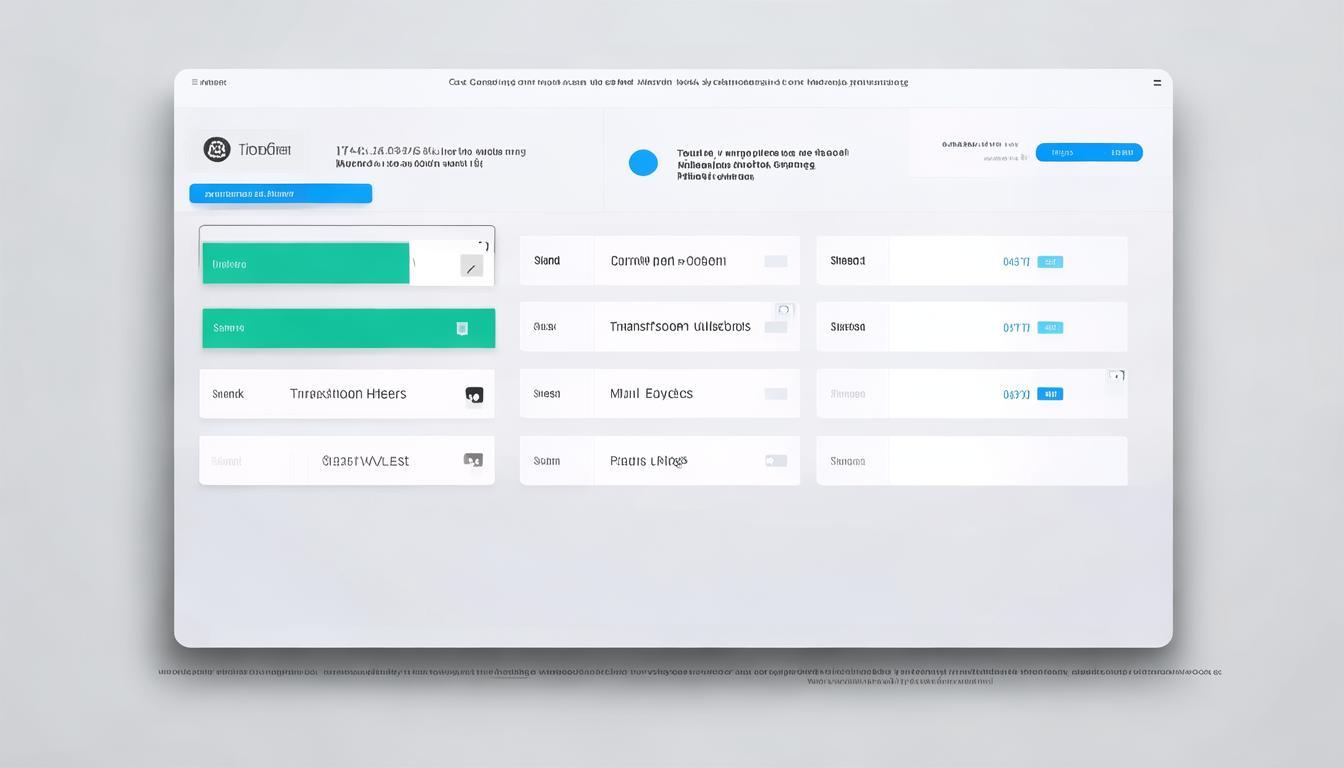Viewport: 1344px width, 768px height.
Task: Open the menu icon at top-right of window
Action: click(x=1157, y=83)
